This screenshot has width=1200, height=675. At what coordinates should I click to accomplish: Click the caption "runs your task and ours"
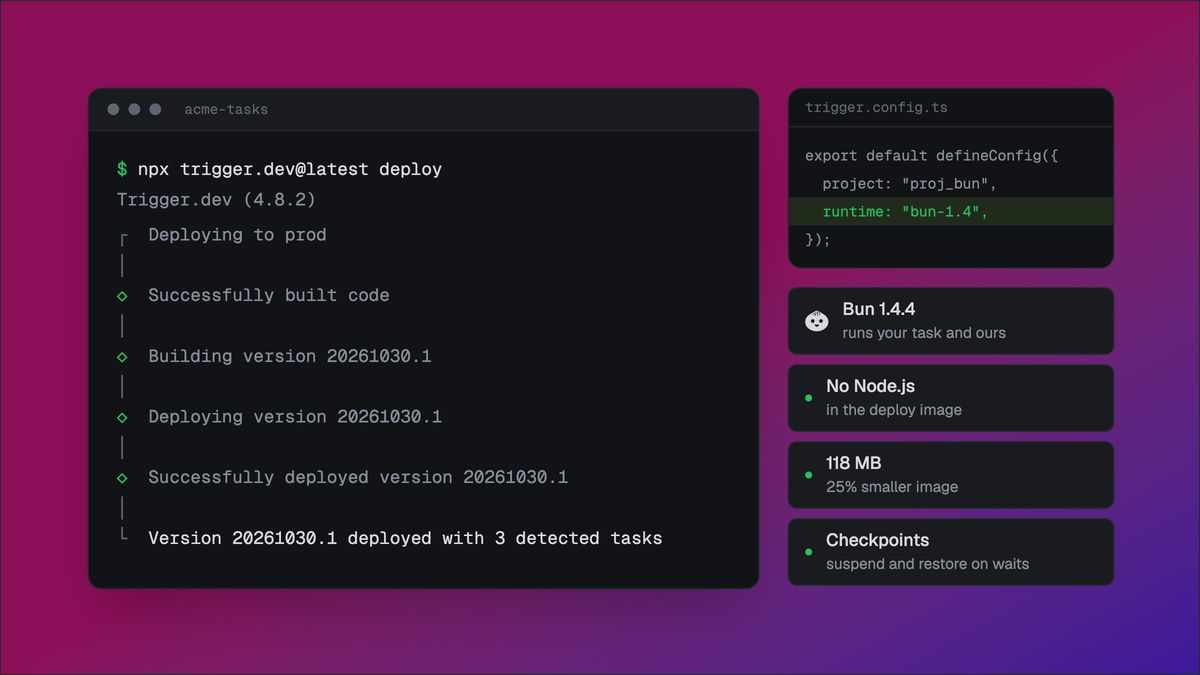(x=924, y=333)
